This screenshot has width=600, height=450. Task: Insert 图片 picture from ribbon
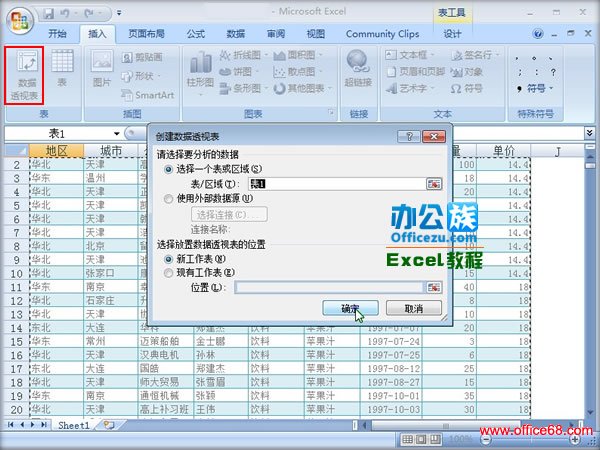pos(102,69)
